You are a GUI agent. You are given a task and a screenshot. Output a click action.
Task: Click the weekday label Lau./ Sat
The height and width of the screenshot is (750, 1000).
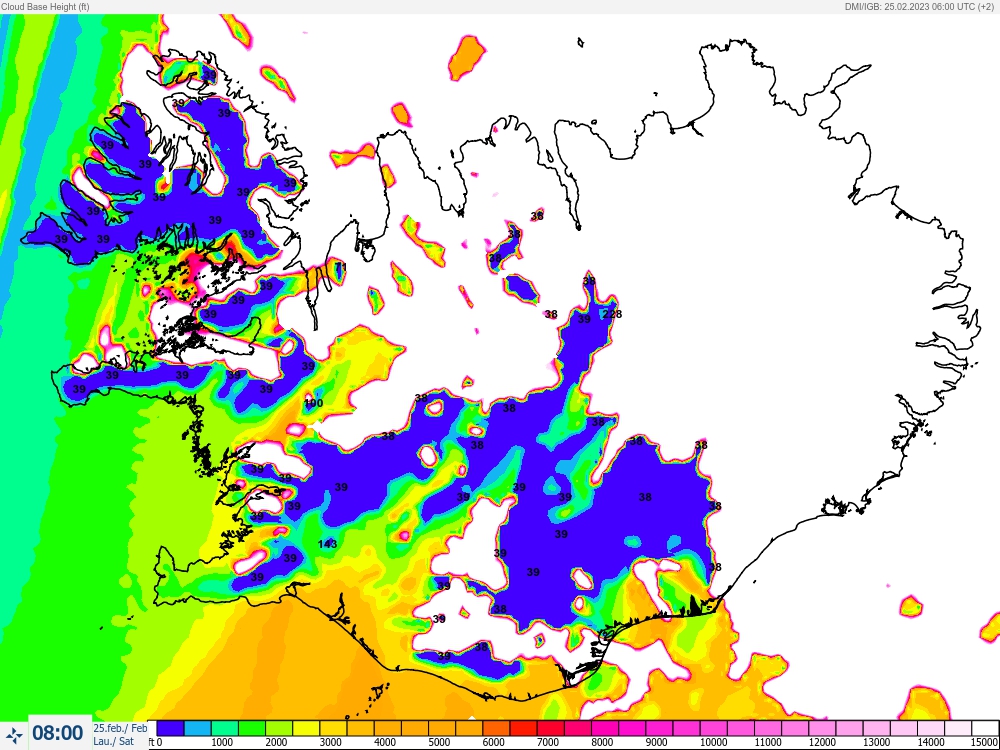(x=114, y=741)
